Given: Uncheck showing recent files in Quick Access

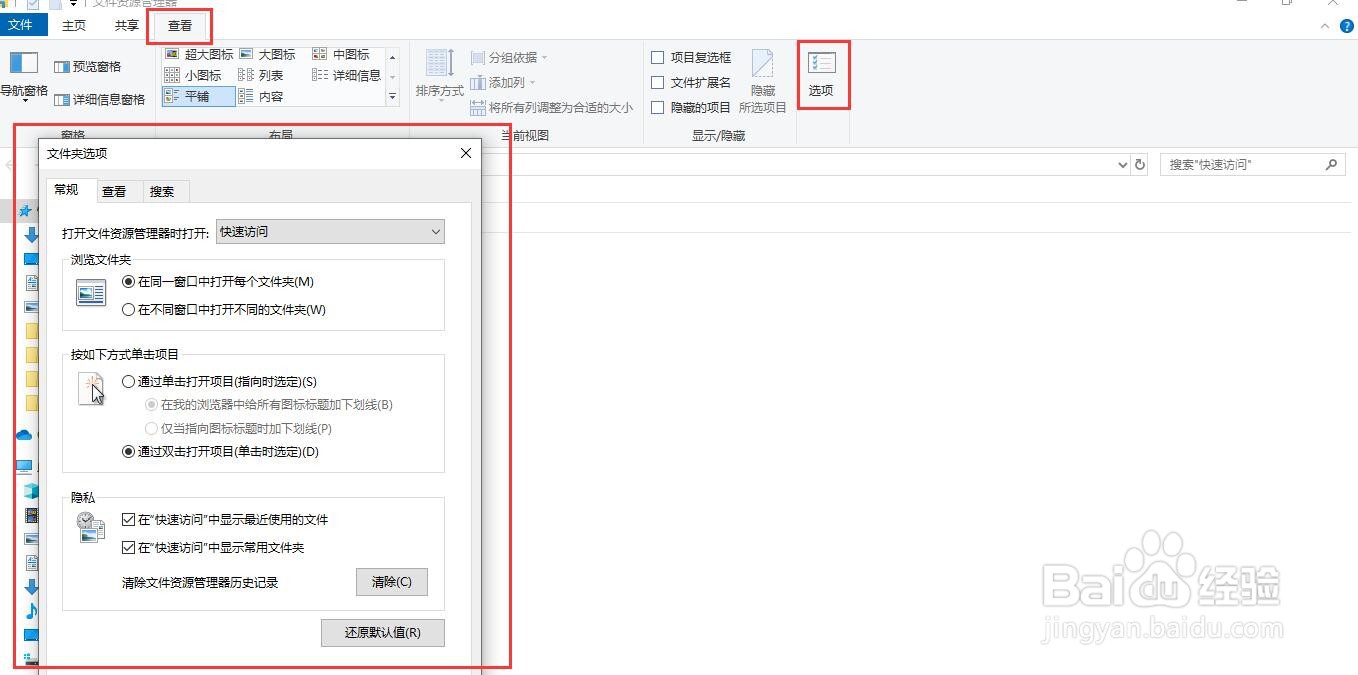Looking at the screenshot, I should [x=128, y=519].
